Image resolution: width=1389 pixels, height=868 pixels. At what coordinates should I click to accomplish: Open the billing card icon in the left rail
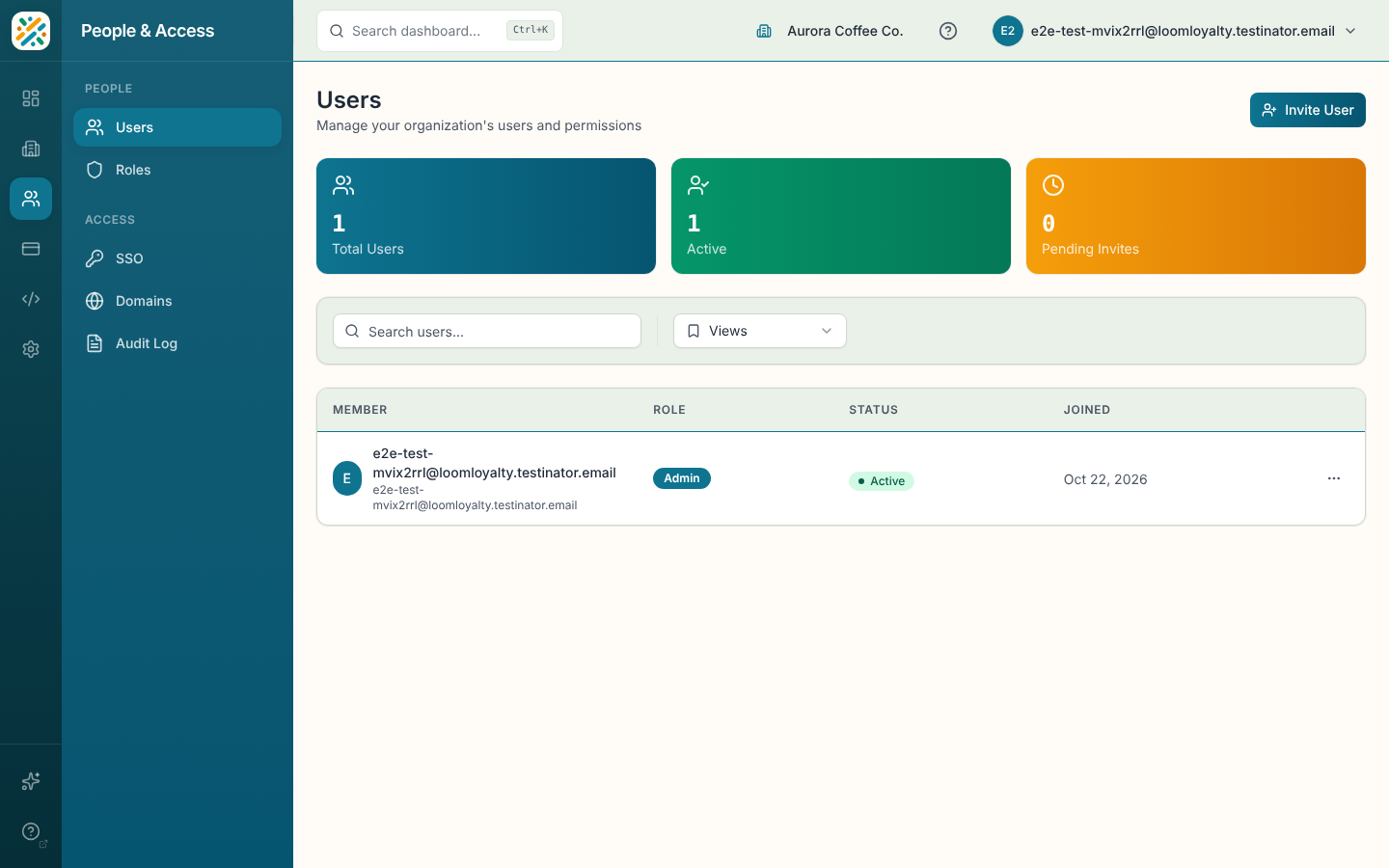coord(31,249)
